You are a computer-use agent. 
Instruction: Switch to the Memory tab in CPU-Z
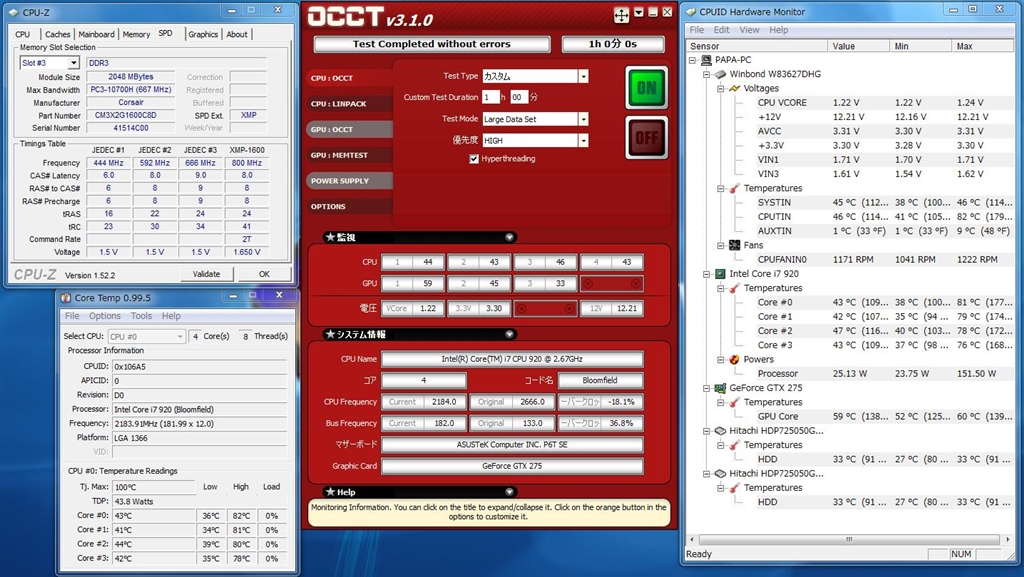[x=136, y=35]
